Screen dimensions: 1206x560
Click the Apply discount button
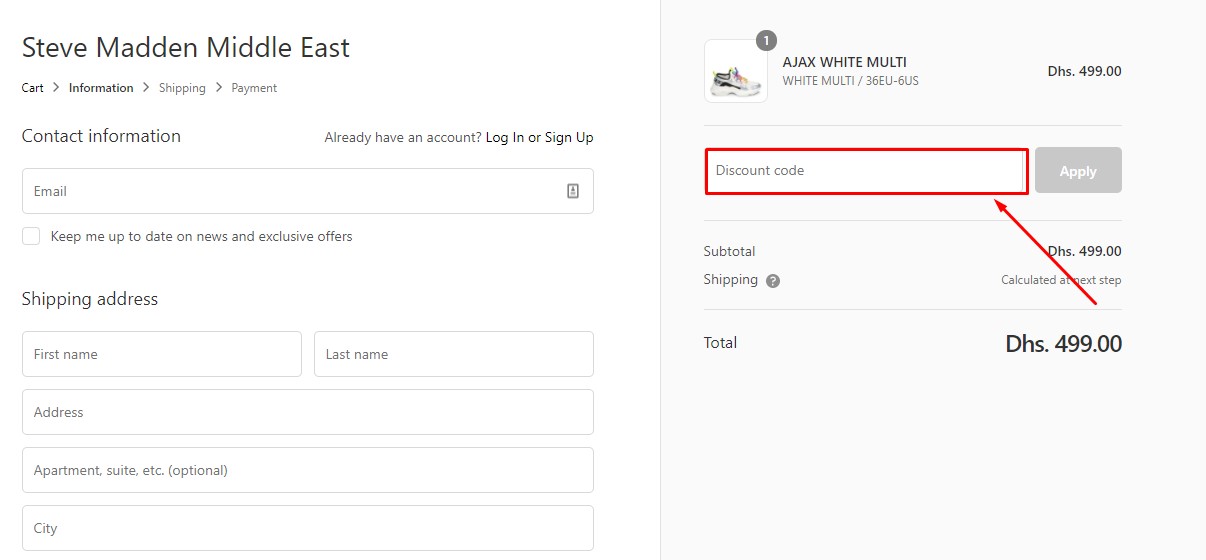(1078, 171)
